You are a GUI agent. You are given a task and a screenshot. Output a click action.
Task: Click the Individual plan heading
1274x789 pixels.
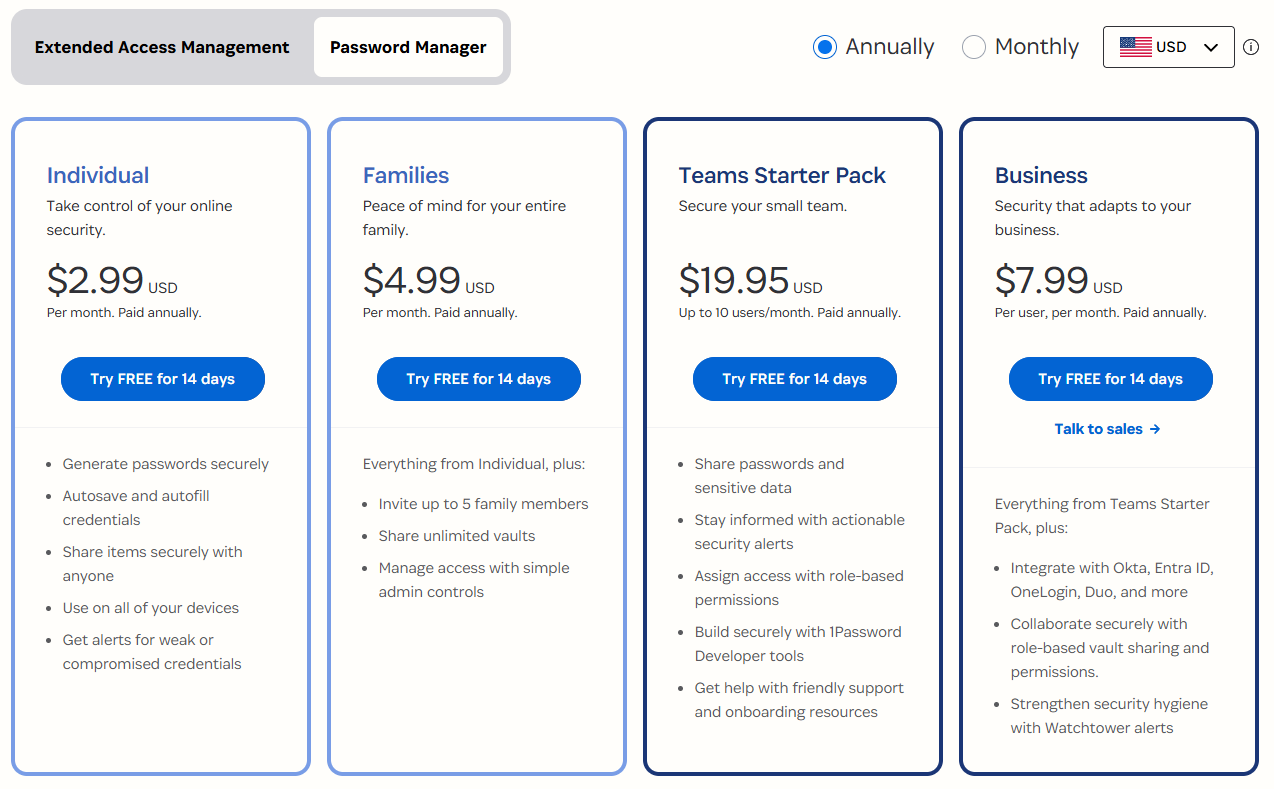(98, 175)
